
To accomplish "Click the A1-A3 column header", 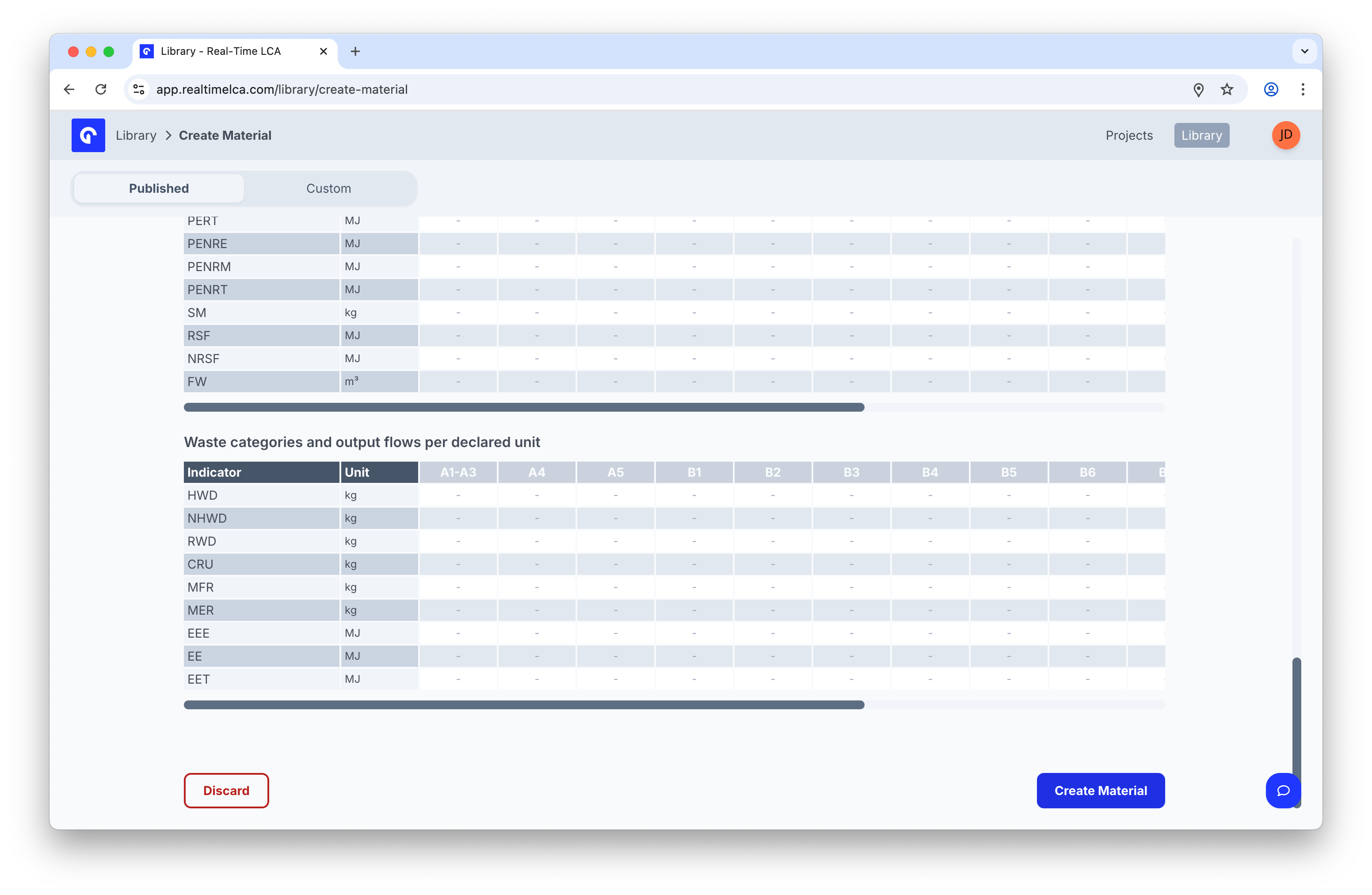I will (458, 472).
